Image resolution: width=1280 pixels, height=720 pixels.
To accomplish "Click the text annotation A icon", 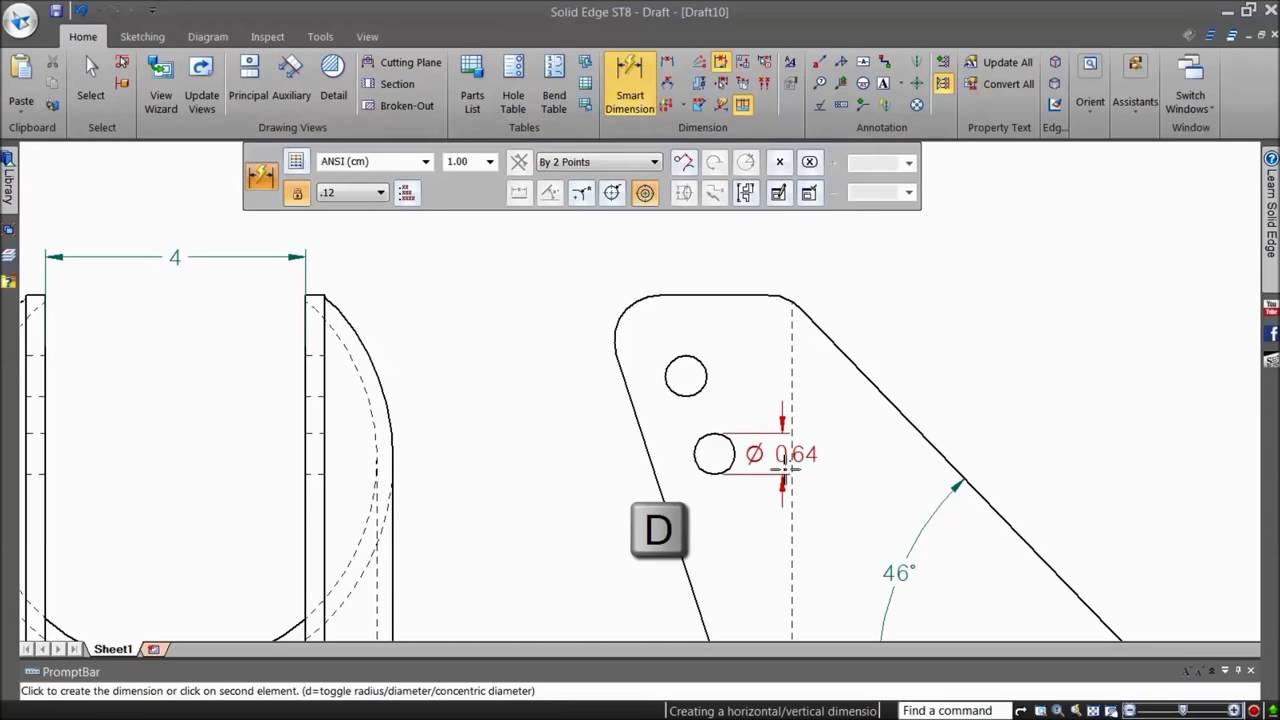I will click(883, 84).
